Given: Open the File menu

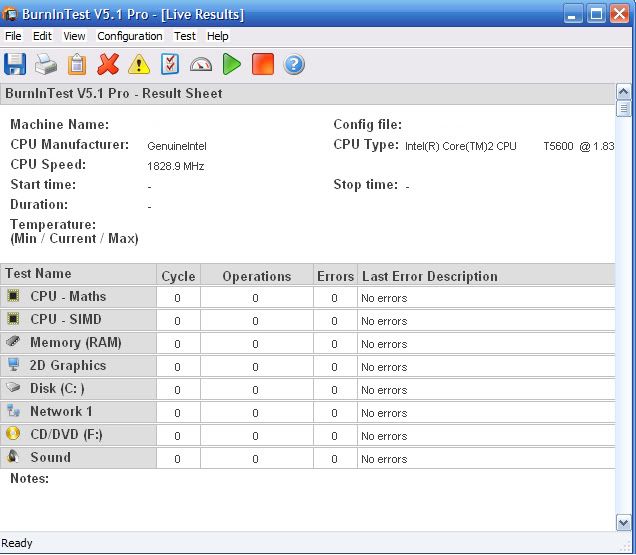Looking at the screenshot, I should 13,36.
